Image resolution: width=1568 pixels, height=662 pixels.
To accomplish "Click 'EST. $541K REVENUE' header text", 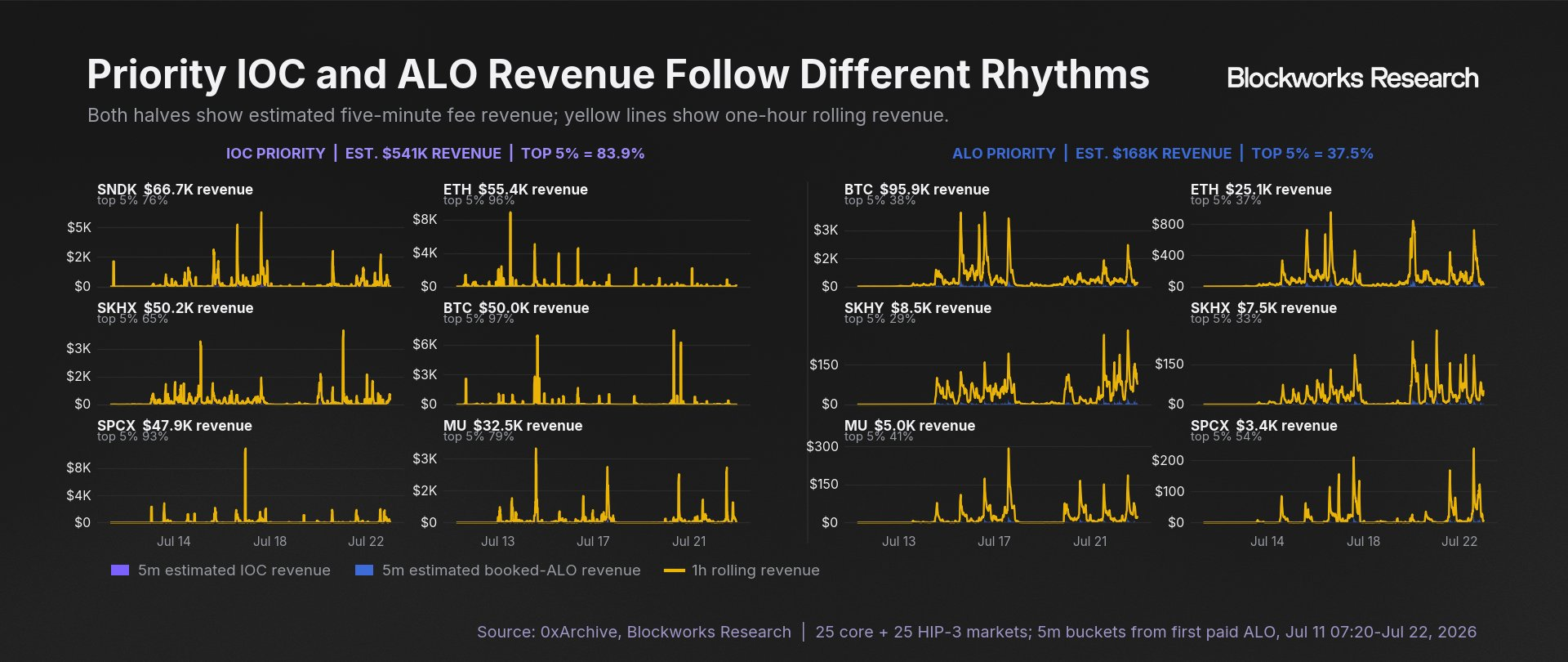I will (x=423, y=154).
